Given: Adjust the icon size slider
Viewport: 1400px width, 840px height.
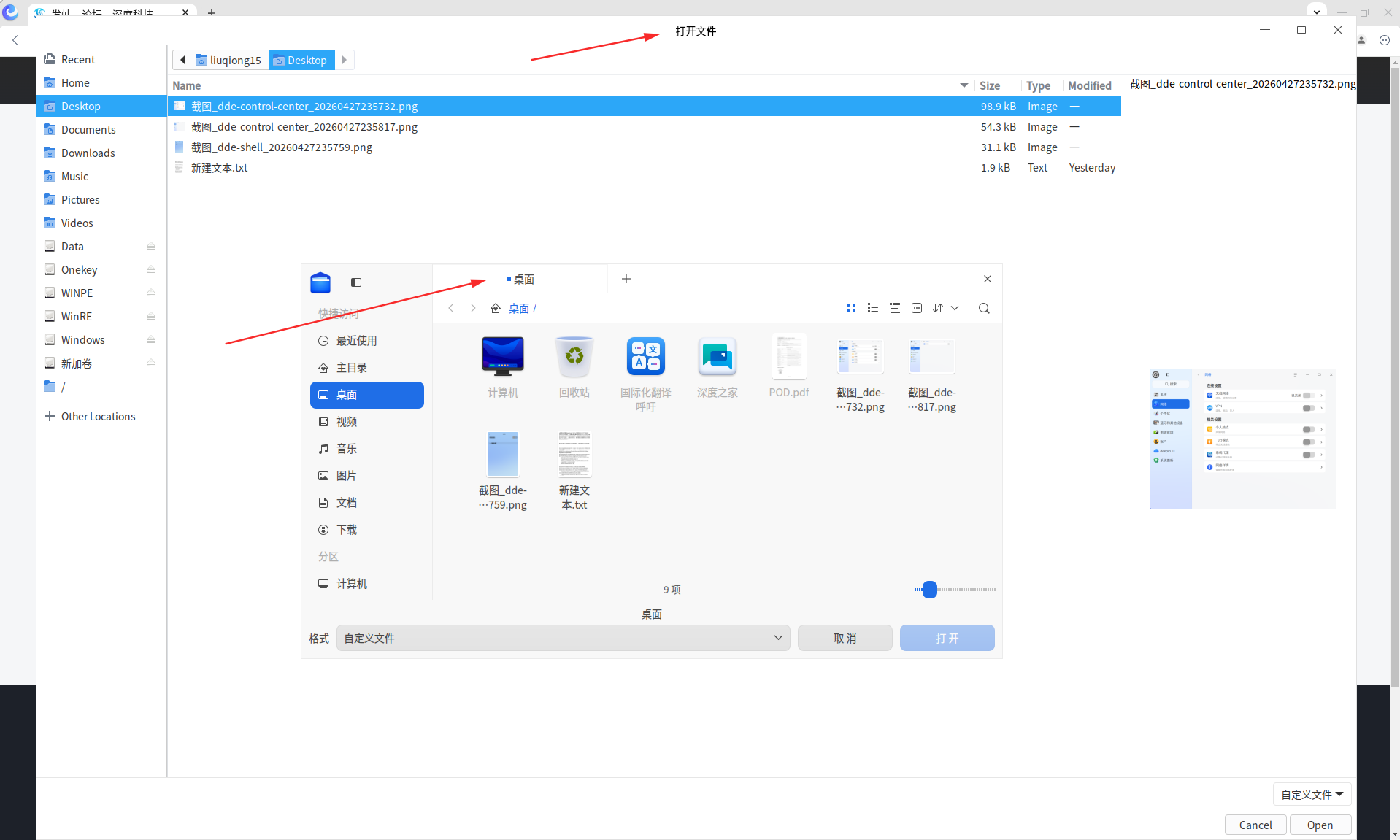Looking at the screenshot, I should (928, 590).
